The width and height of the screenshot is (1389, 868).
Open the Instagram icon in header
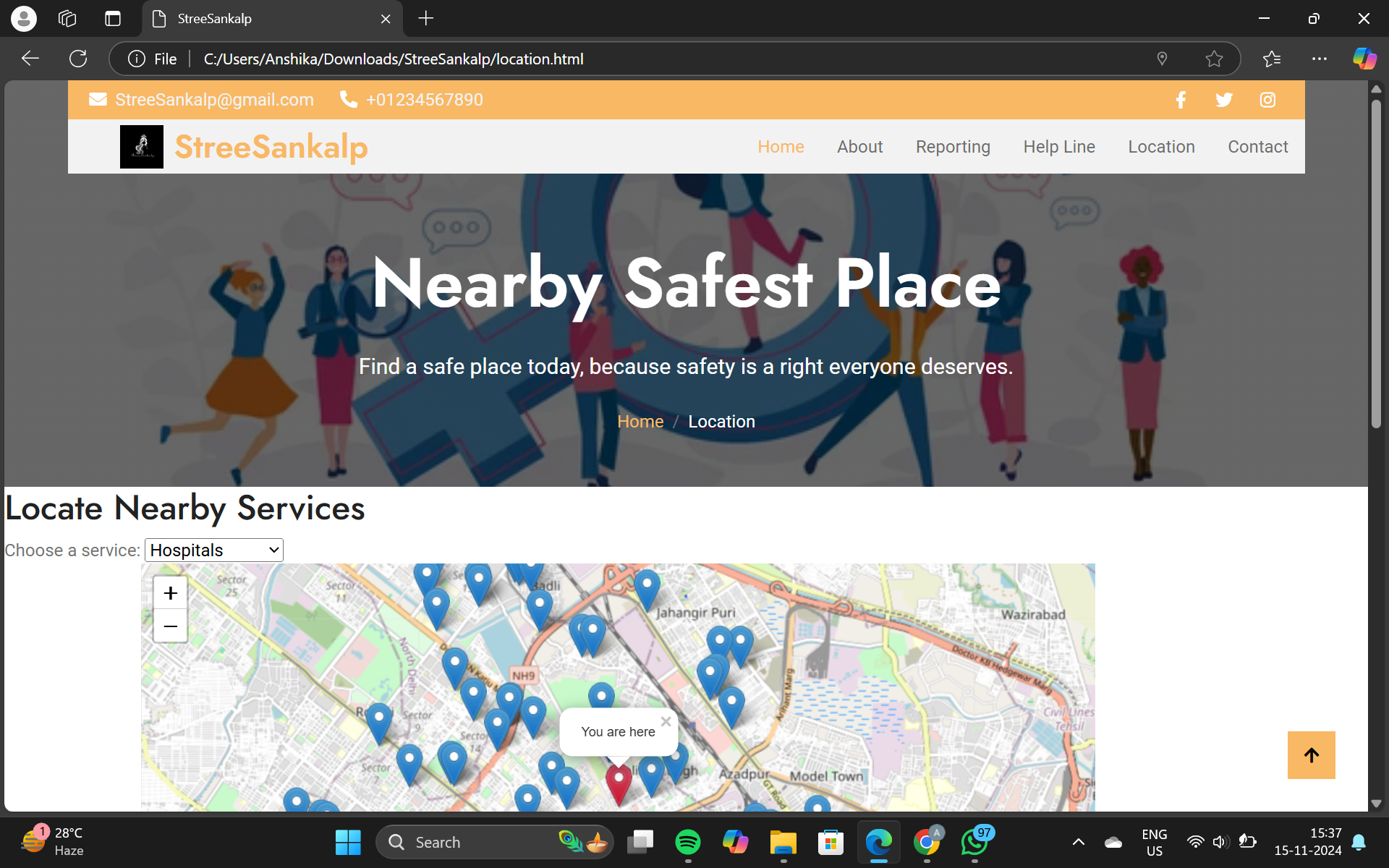(1267, 100)
